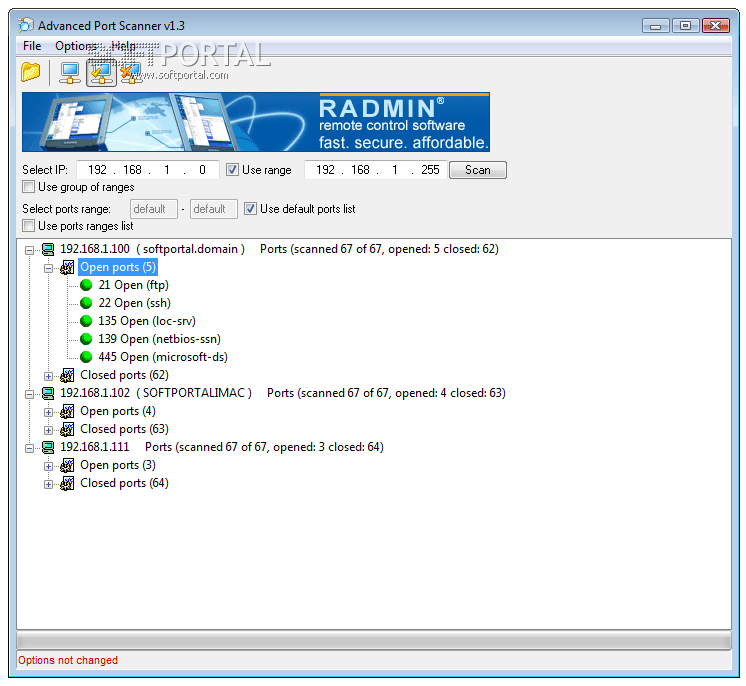The width and height of the screenshot is (746, 686).
Task: Collapse the 192.168.1.111 host node
Action: 29,448
